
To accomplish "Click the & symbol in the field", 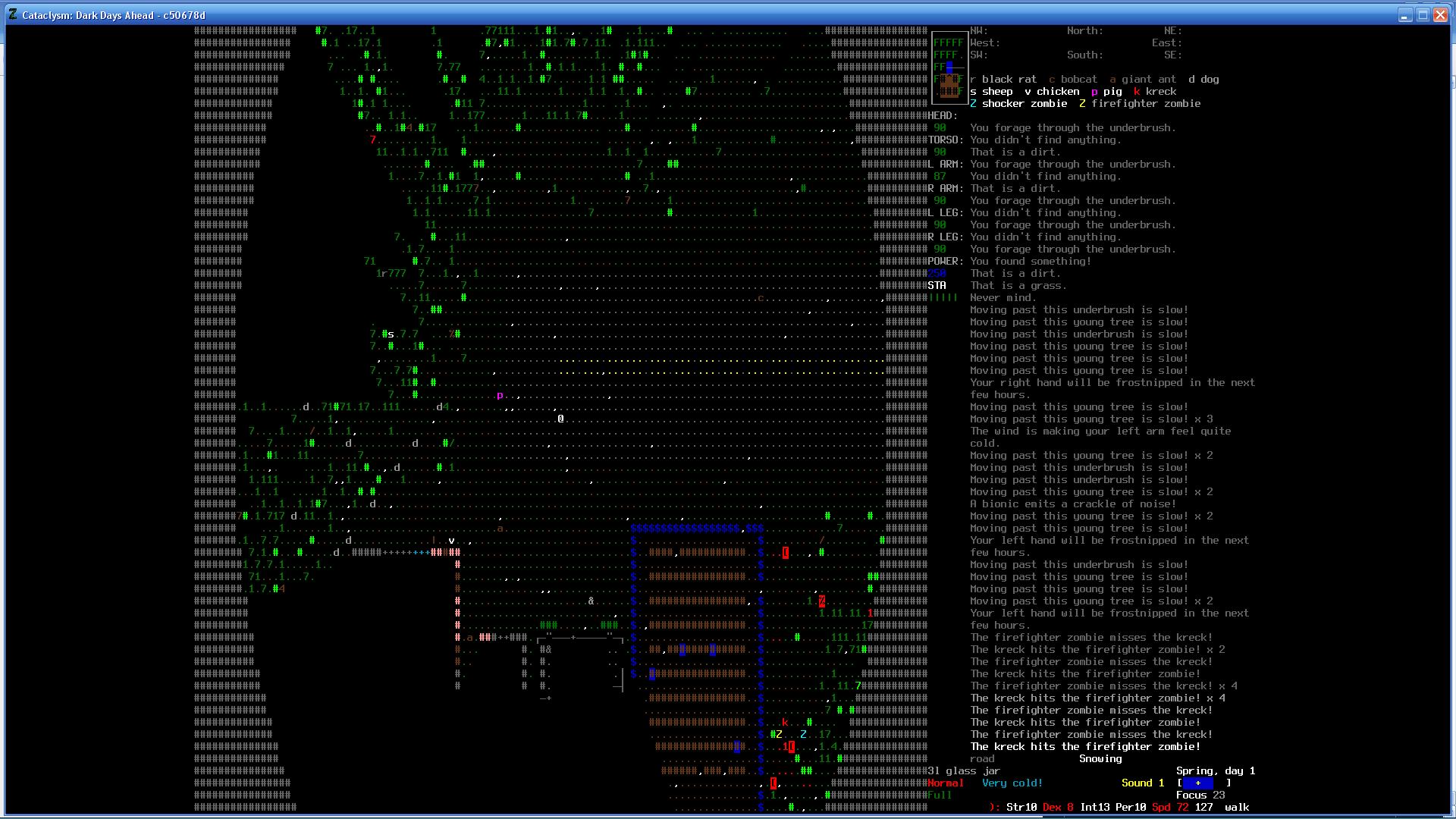I will coord(591,601).
